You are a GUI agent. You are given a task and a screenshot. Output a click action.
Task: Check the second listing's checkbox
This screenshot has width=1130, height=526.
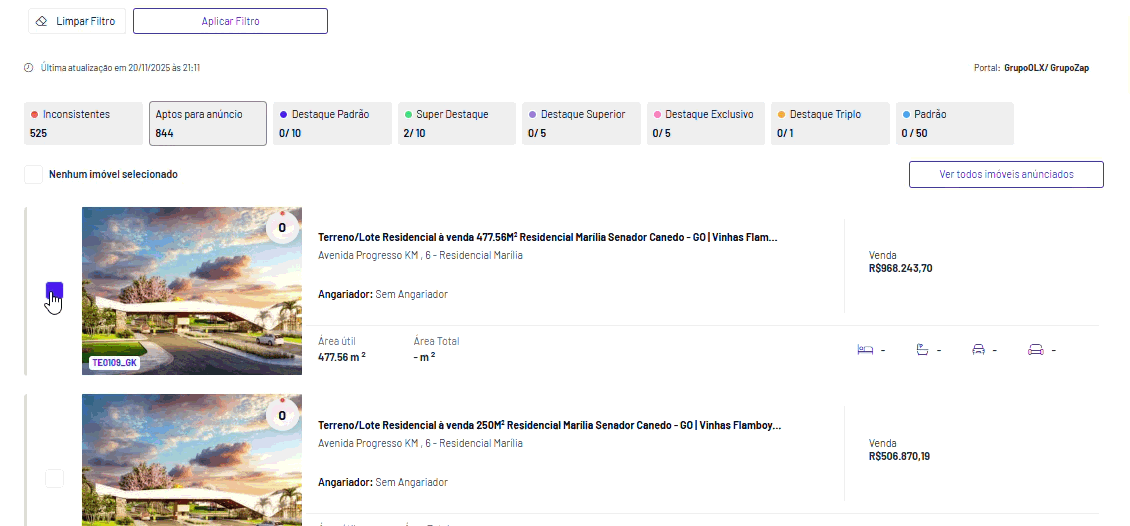click(x=55, y=478)
